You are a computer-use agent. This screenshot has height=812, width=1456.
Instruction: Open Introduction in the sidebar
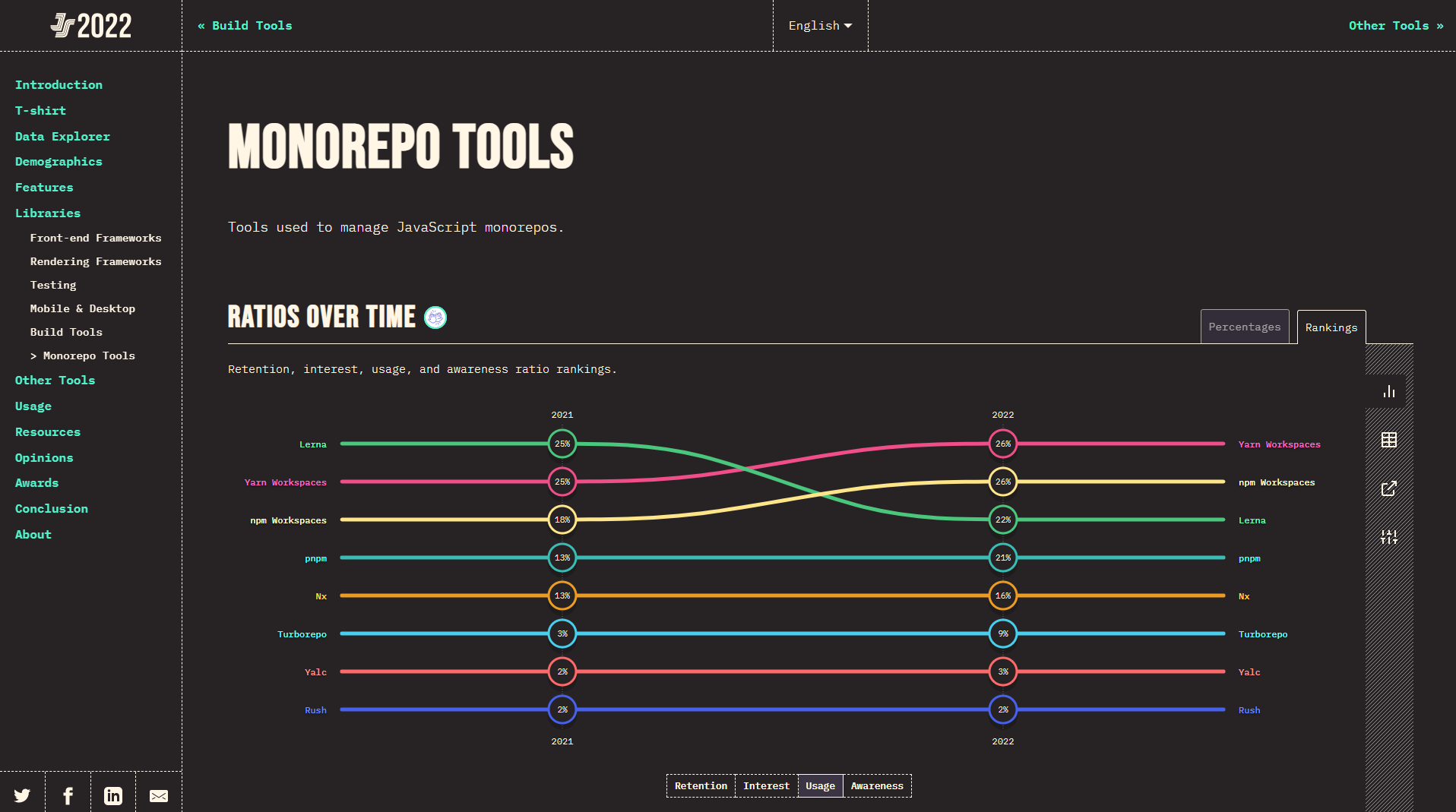pos(59,85)
